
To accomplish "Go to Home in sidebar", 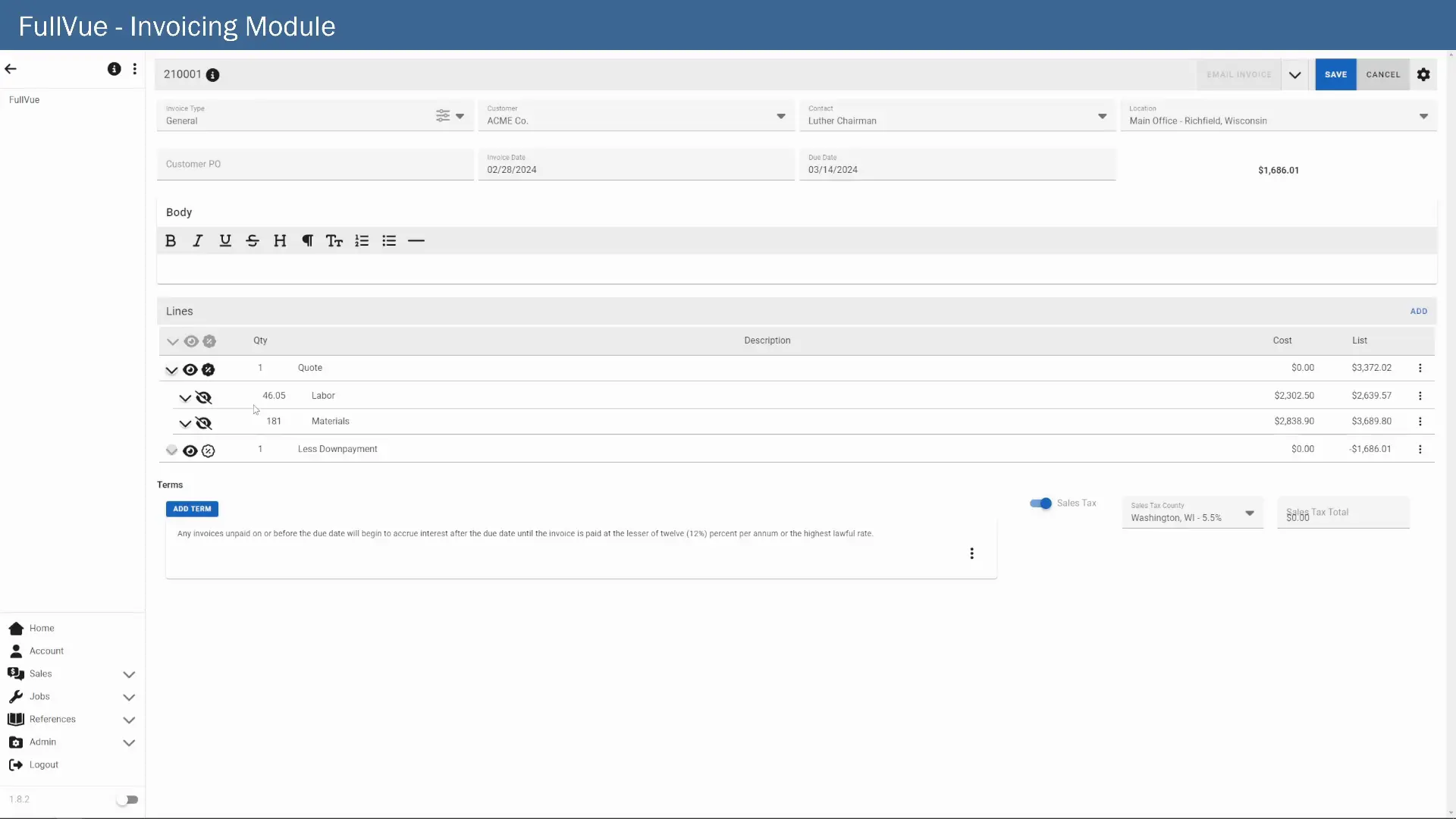I will click(x=42, y=629).
